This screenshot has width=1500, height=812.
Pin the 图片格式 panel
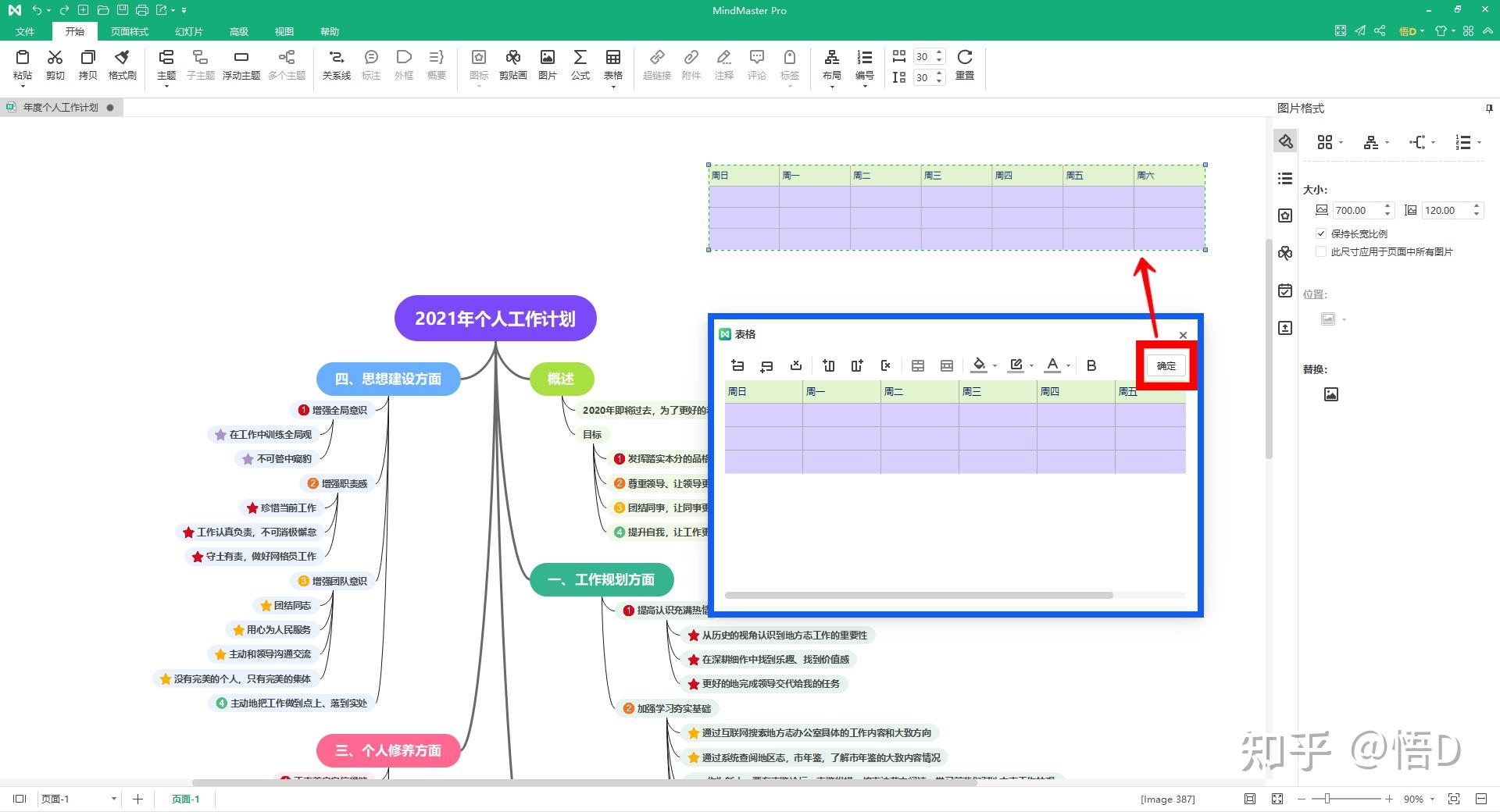pyautogui.click(x=1489, y=109)
